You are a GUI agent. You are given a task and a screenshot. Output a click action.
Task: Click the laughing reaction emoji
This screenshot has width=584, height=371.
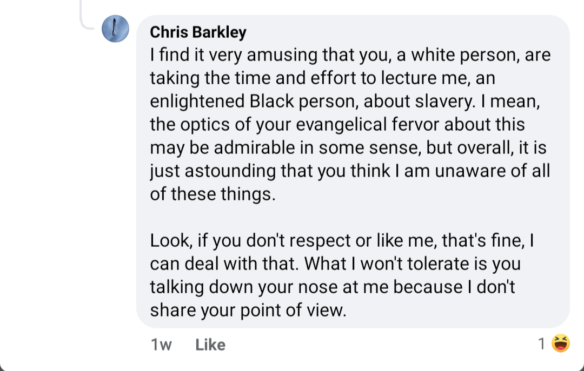[561, 343]
